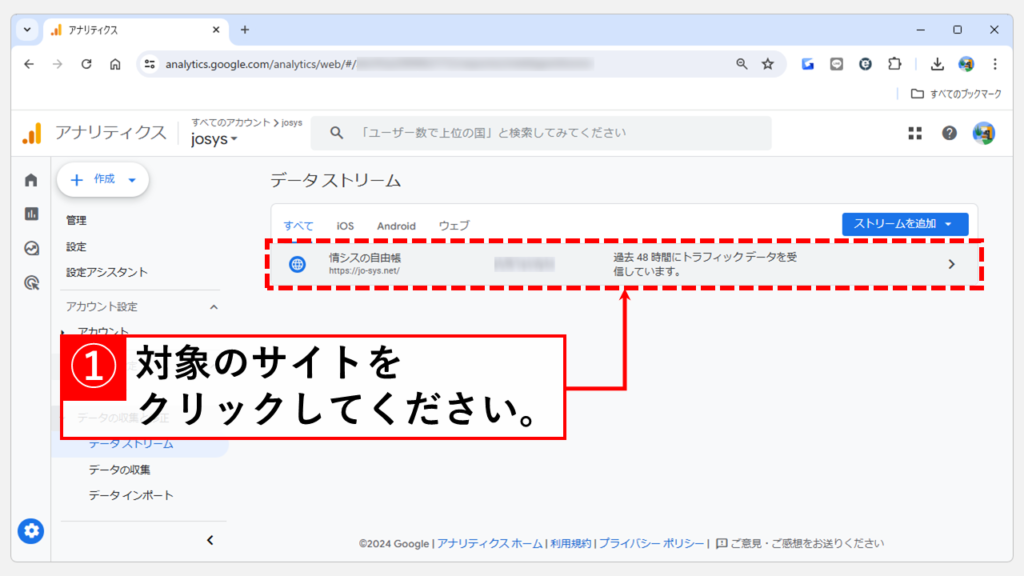Click the browser back arrow
The height and width of the screenshot is (576, 1024).
coord(29,64)
